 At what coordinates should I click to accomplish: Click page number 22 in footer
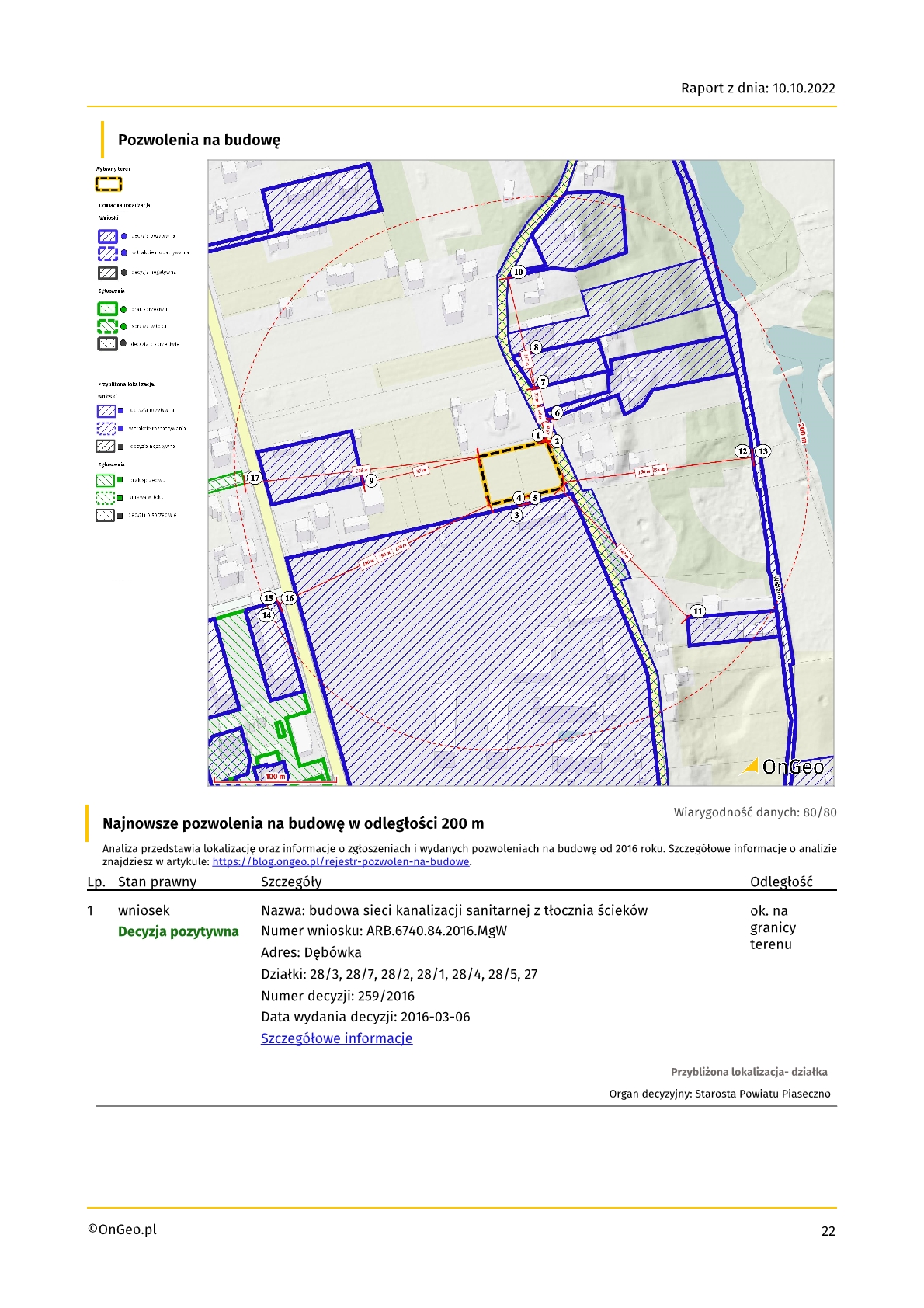[x=828, y=1231]
